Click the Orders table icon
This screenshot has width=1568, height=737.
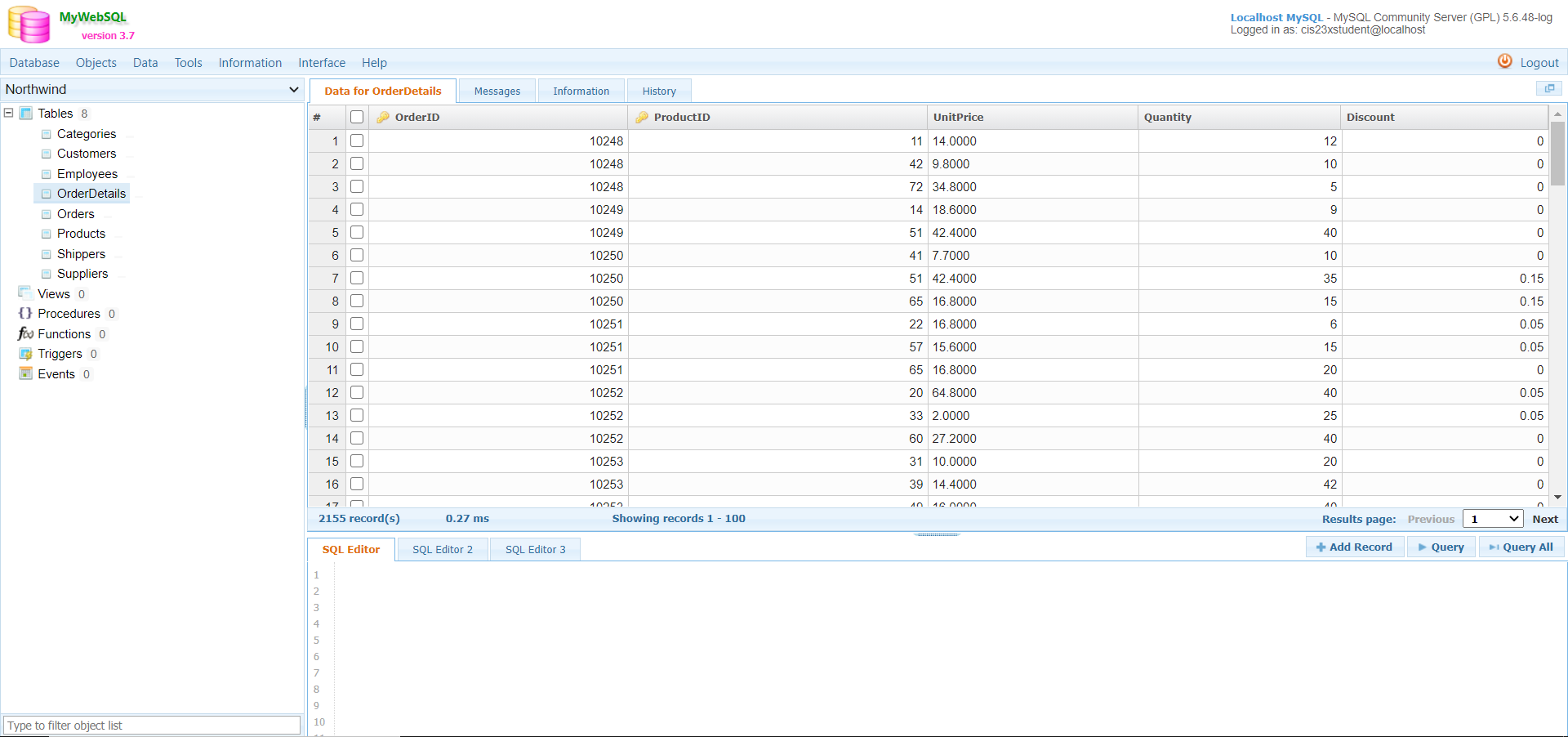click(47, 214)
